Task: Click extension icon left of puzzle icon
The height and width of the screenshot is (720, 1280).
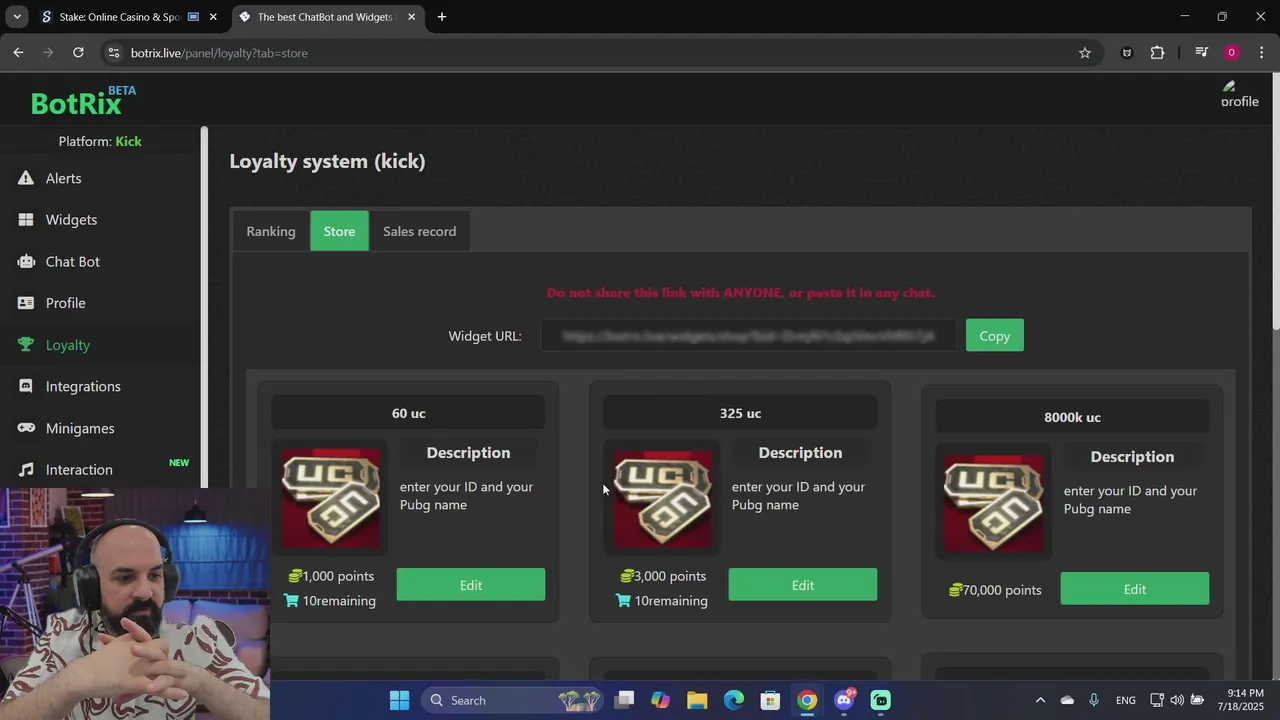Action: click(1127, 53)
